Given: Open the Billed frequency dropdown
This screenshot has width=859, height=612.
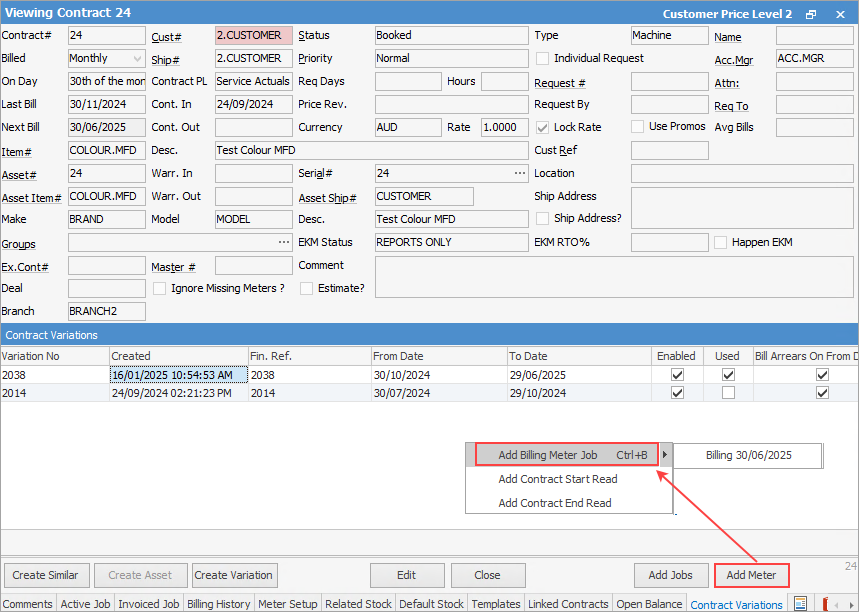Looking at the screenshot, I should [136, 58].
